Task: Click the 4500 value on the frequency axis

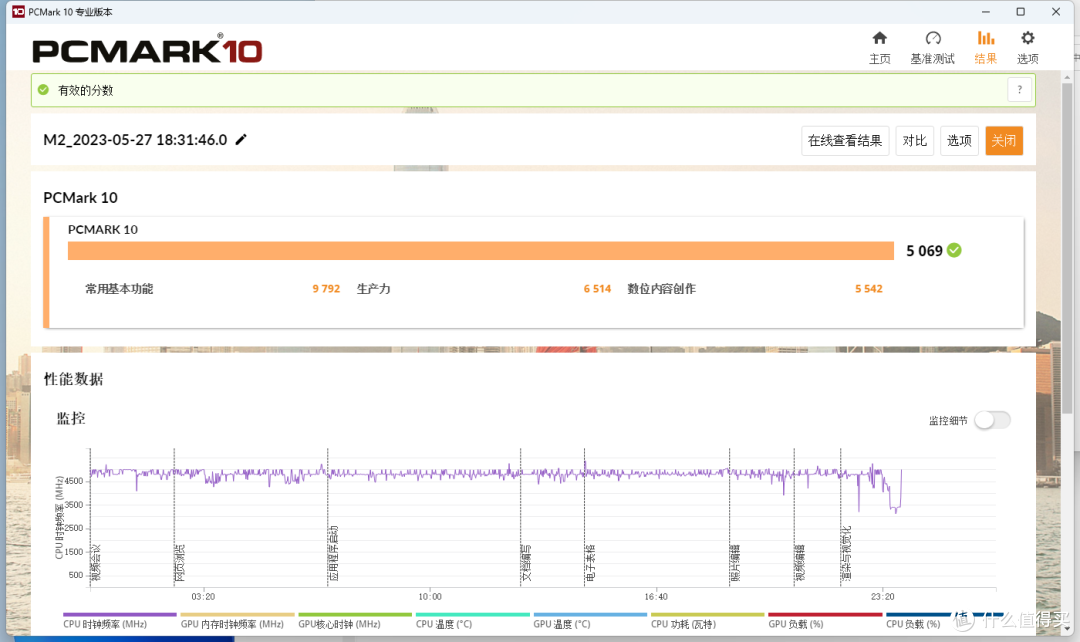Action: 74,482
